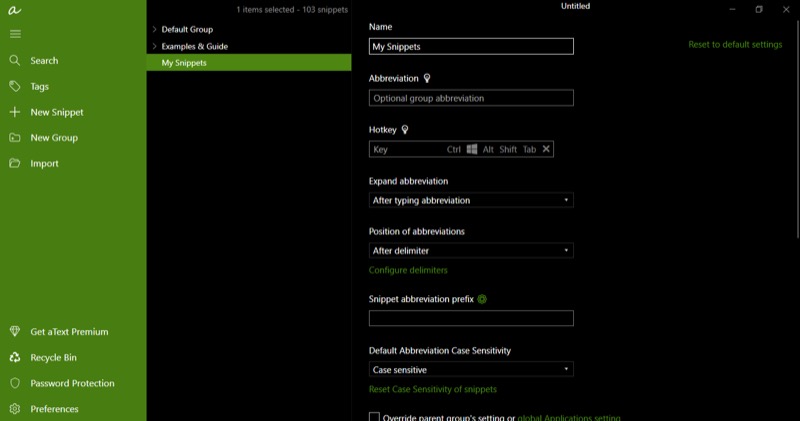Click Reset Case Sensitivity of snippets link

[433, 389]
